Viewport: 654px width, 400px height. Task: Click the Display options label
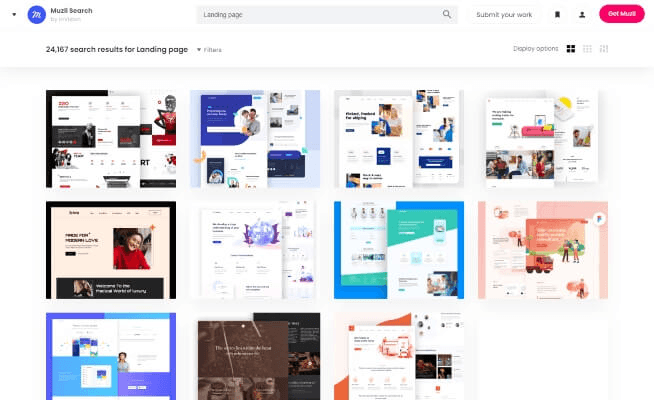pyautogui.click(x=536, y=49)
